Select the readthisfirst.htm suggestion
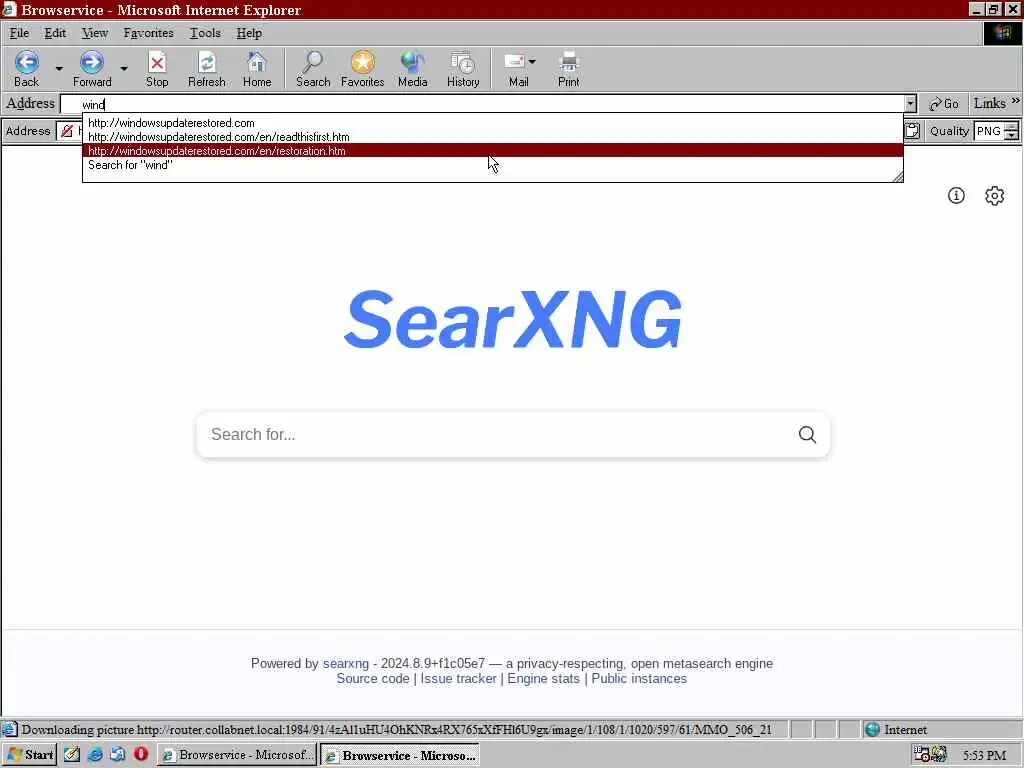The height and width of the screenshot is (768, 1024). 493,136
